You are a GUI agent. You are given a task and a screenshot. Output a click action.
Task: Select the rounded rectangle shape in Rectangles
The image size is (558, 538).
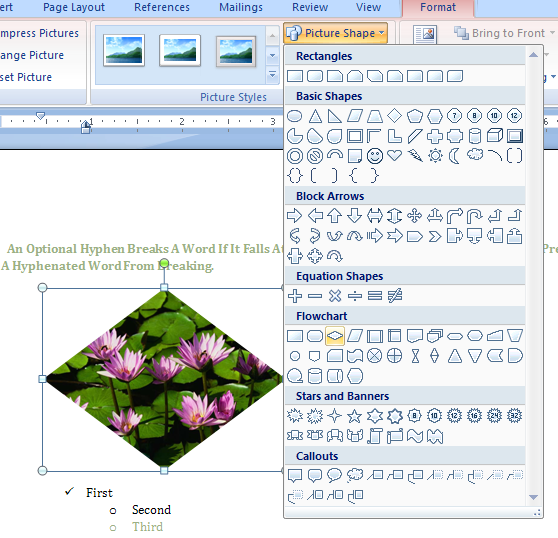[315, 76]
